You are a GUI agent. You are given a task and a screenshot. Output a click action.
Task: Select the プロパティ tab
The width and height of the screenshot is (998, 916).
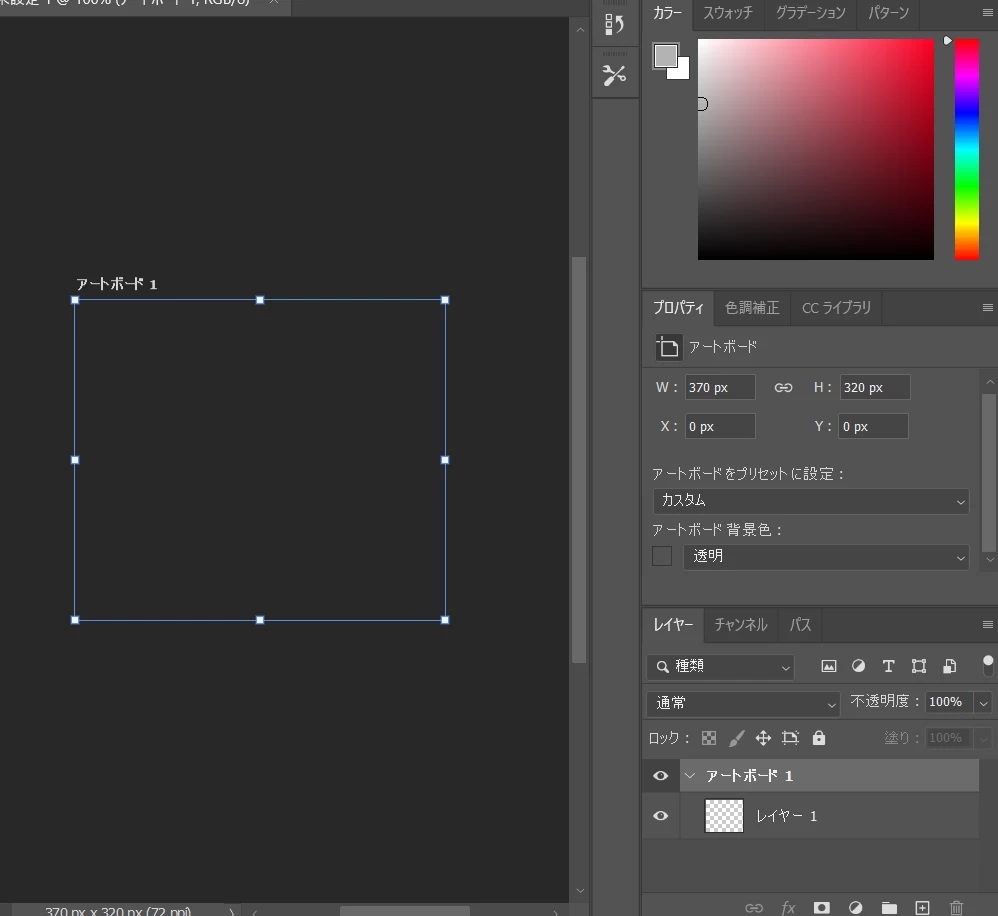point(678,308)
